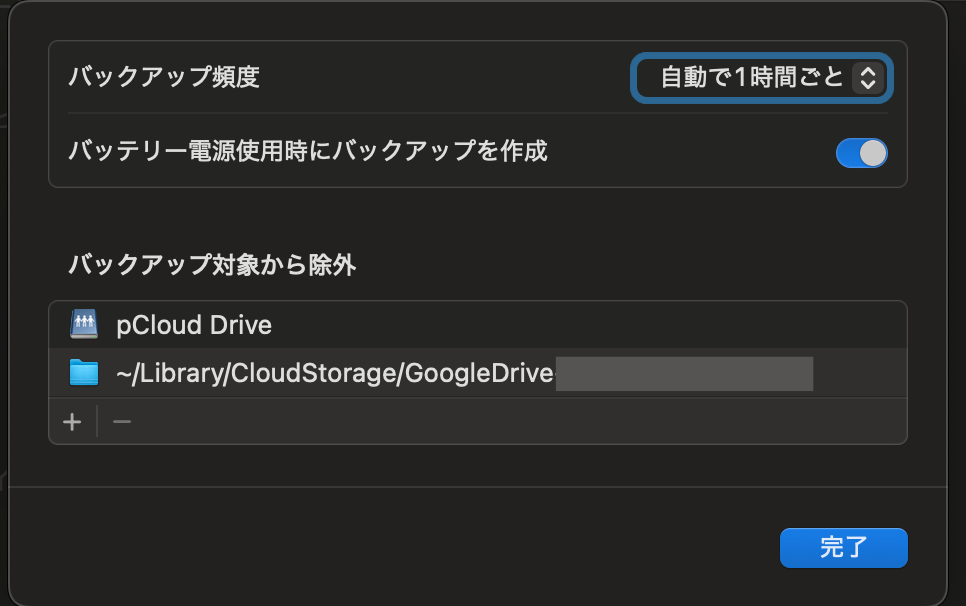Toggle backup on battery power switch
Screen dimensions: 966x606
pos(861,153)
